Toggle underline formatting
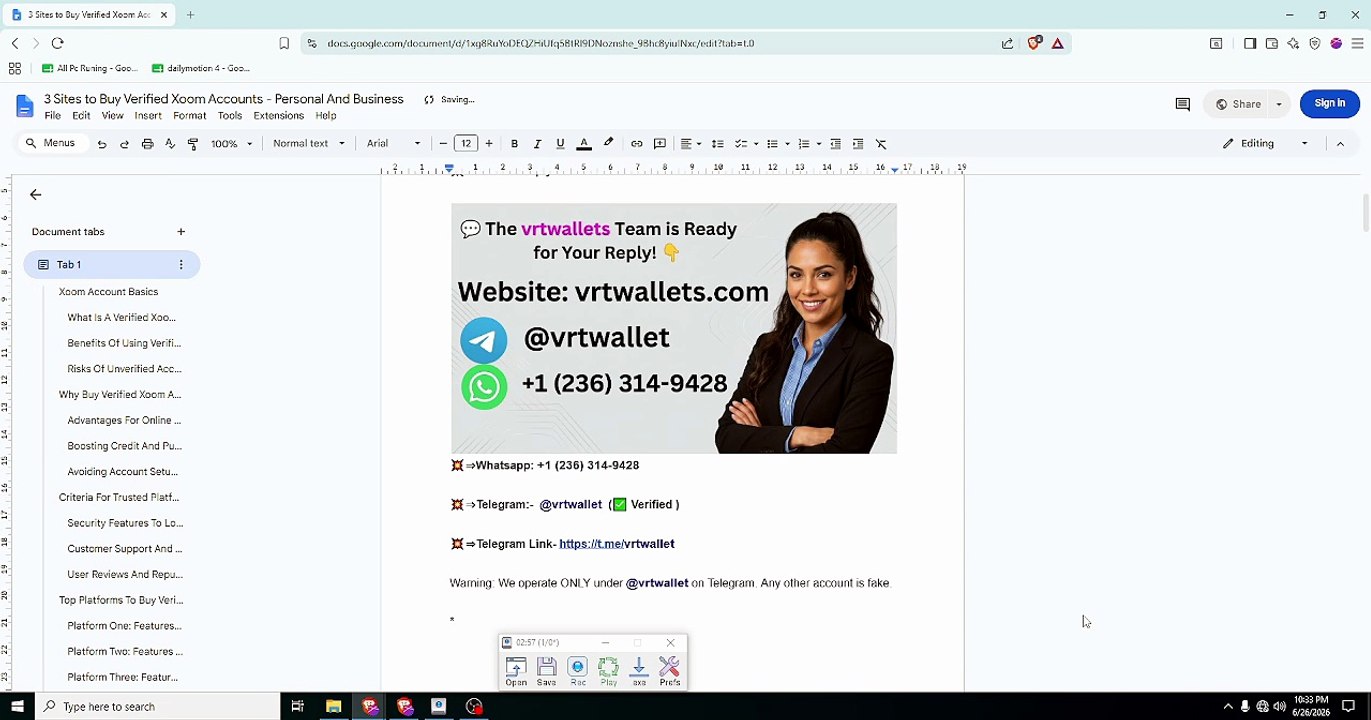 point(560,144)
